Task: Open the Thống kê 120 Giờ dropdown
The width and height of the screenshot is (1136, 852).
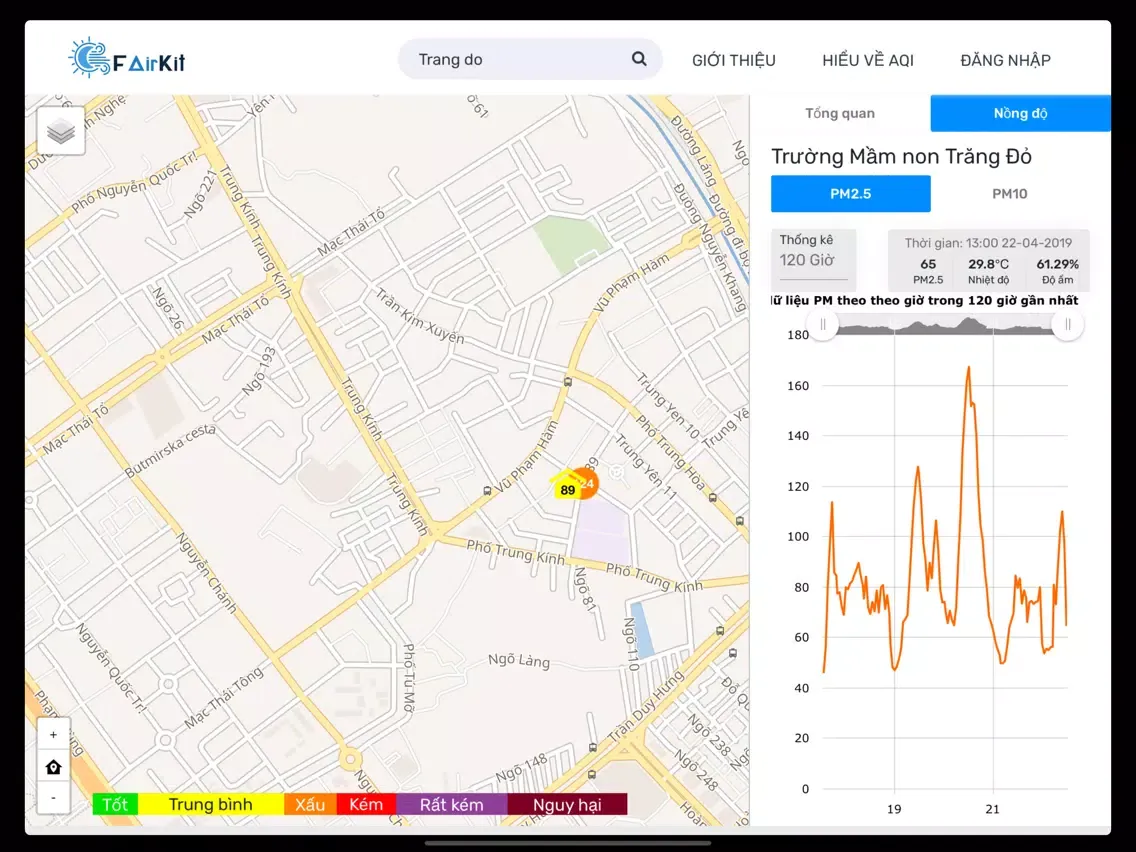Action: click(814, 259)
